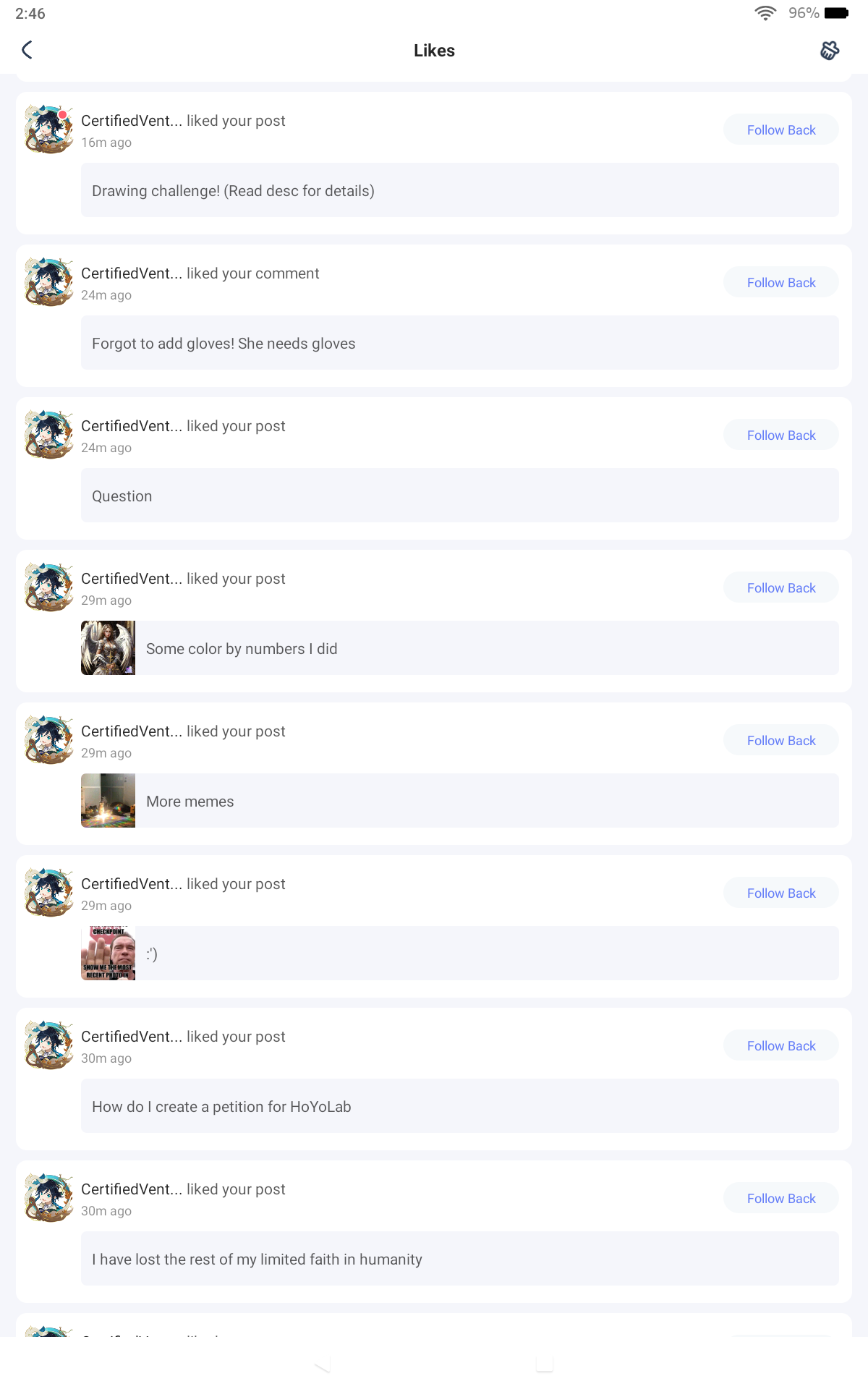868x1389 pixels.
Task: Open Forgot to add gloves comment
Action: coord(460,343)
